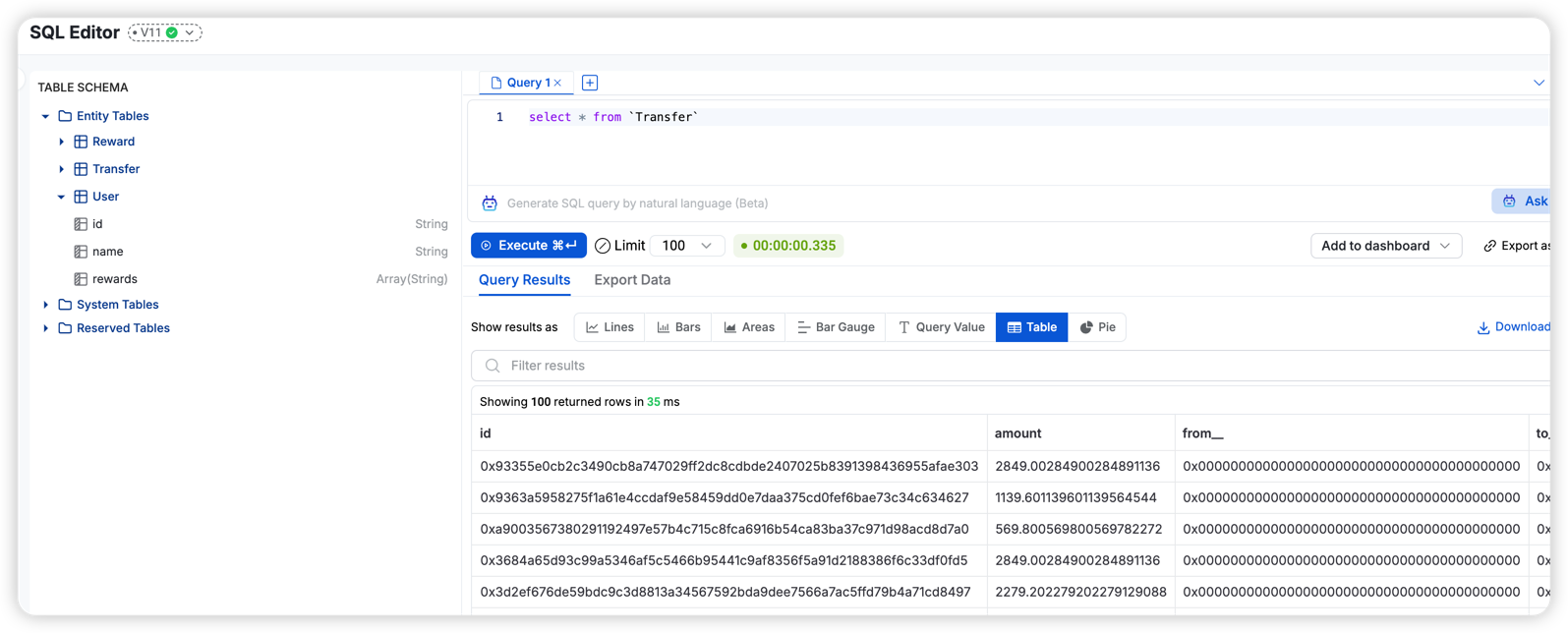The image size is (1568, 633).
Task: Click the search magnifier icon in filter box
Action: [493, 366]
